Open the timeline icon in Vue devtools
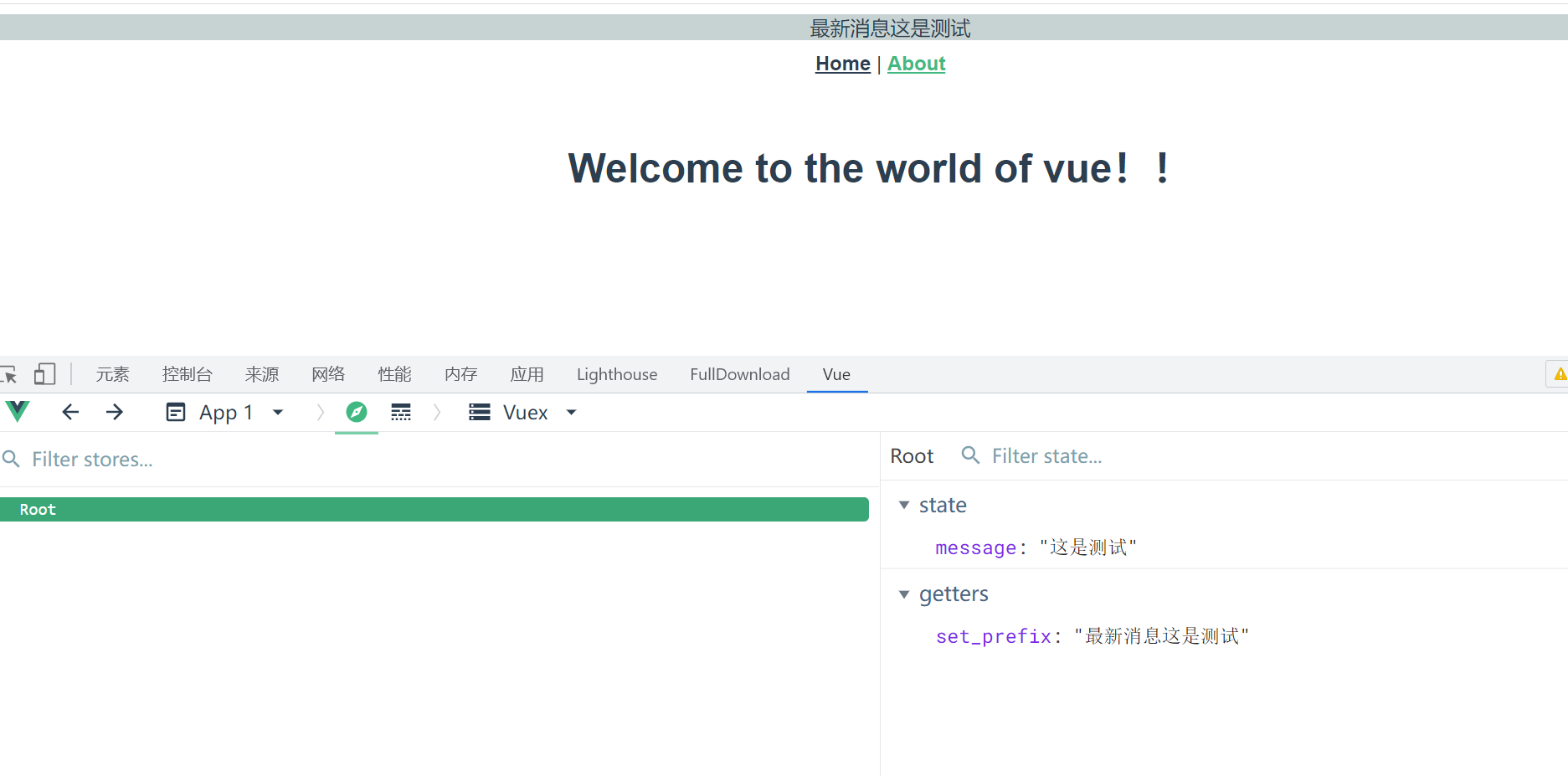Screen dimensions: 1568x776 (x=401, y=412)
